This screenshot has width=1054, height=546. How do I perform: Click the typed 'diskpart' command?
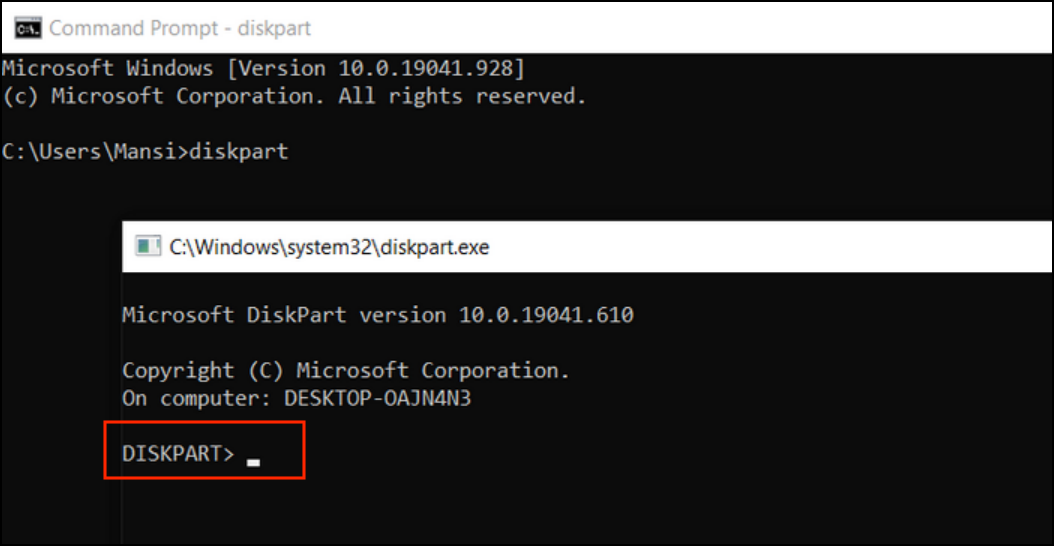tap(238, 152)
